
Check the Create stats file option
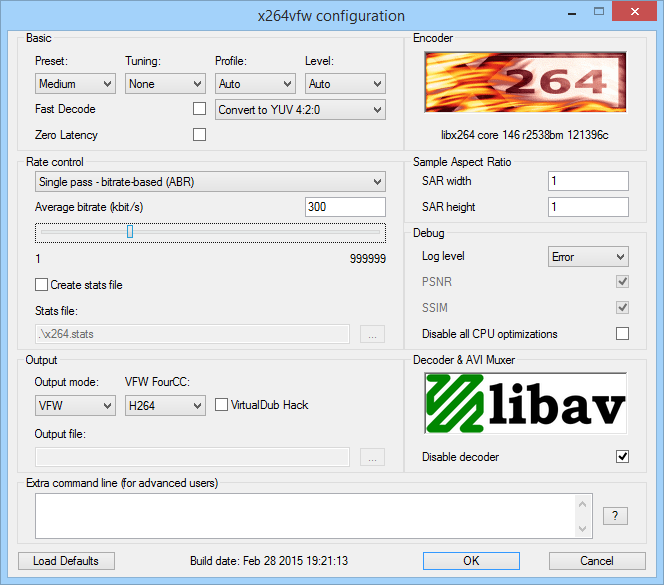click(42, 285)
